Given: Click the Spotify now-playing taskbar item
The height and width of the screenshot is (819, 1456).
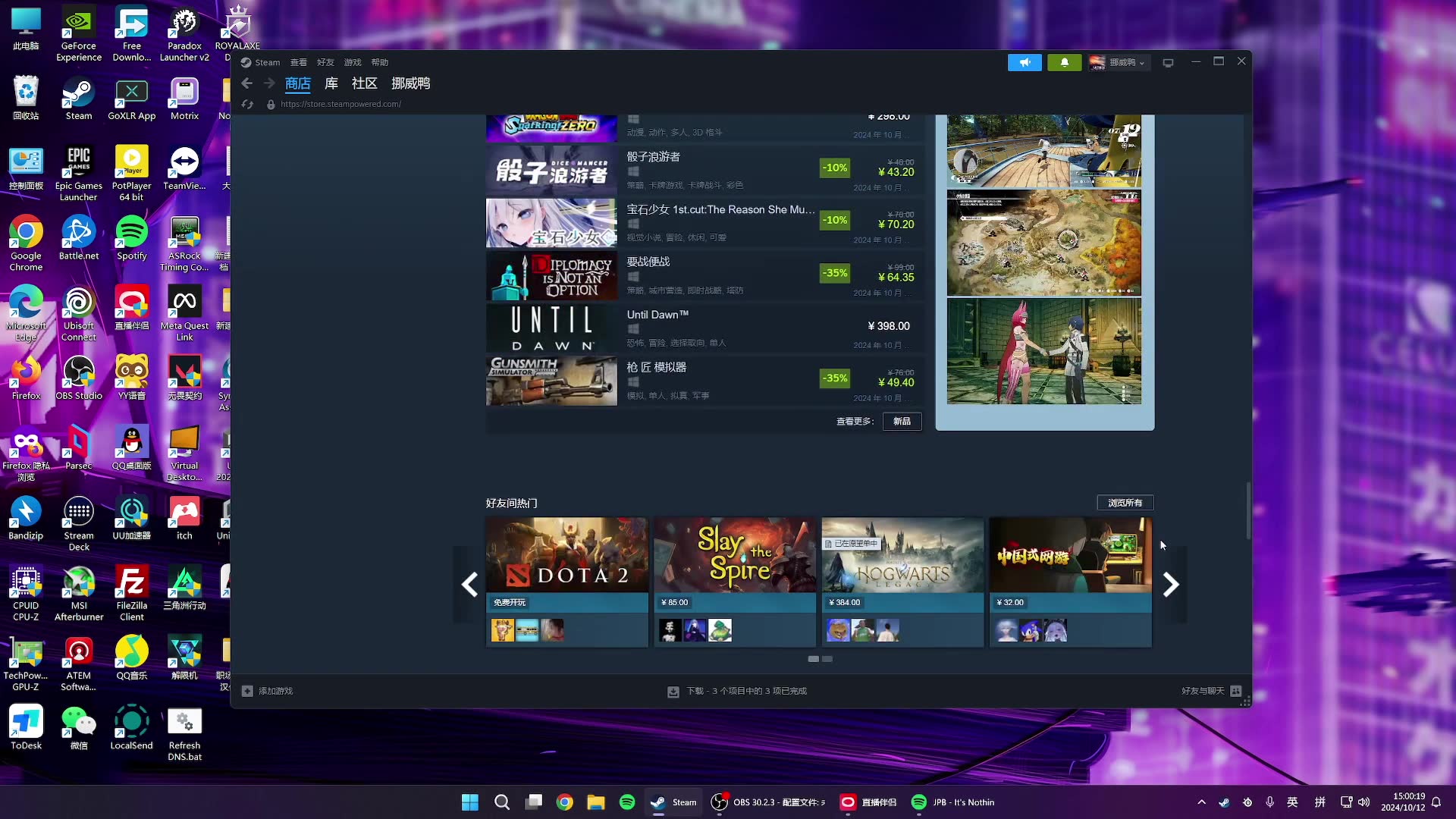Looking at the screenshot, I should (x=952, y=802).
